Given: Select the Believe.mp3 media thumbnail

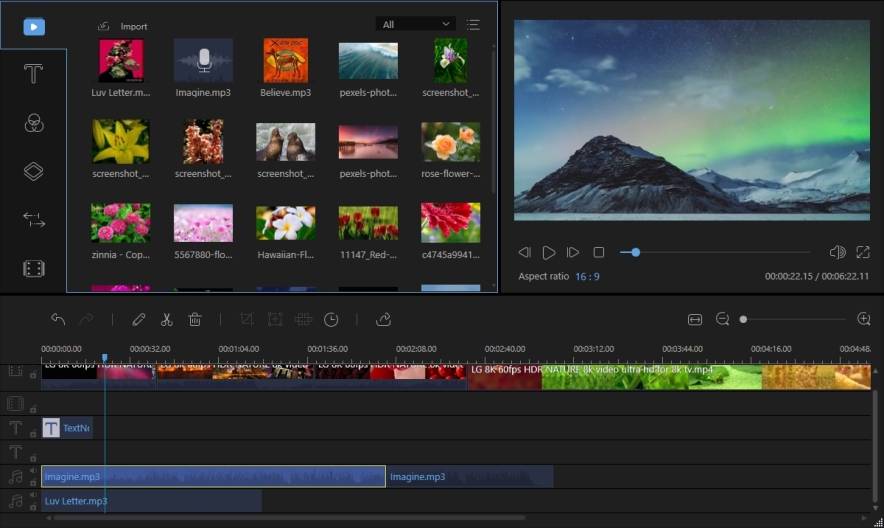Looking at the screenshot, I should tap(286, 61).
